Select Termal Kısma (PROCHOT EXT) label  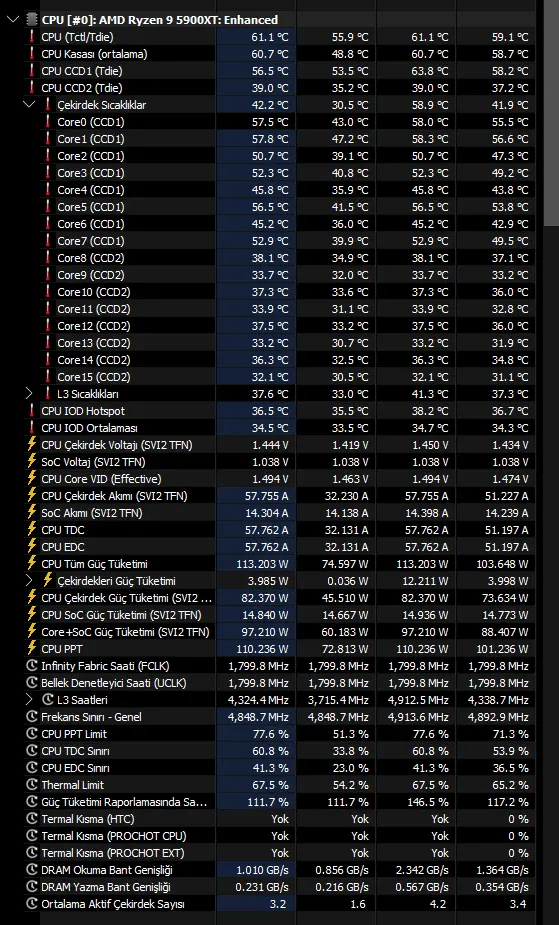tap(113, 852)
